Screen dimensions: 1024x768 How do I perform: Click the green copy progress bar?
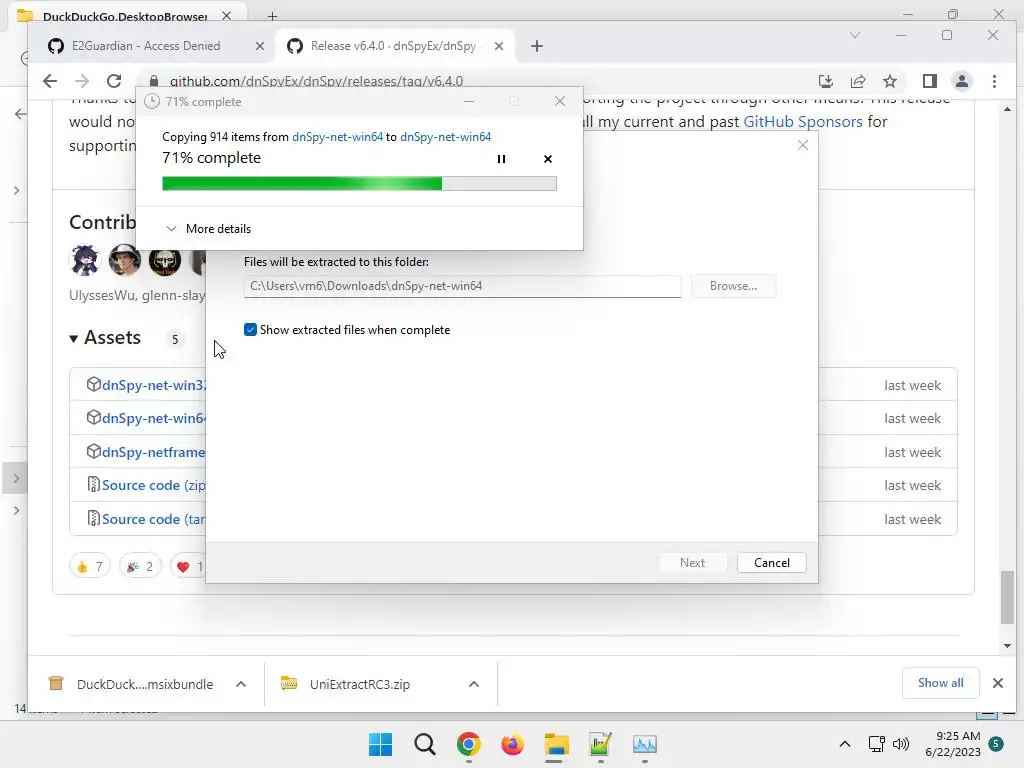pos(359,184)
